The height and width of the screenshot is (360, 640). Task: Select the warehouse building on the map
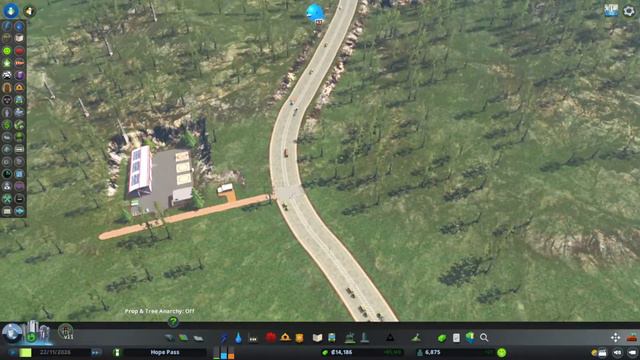140,170
